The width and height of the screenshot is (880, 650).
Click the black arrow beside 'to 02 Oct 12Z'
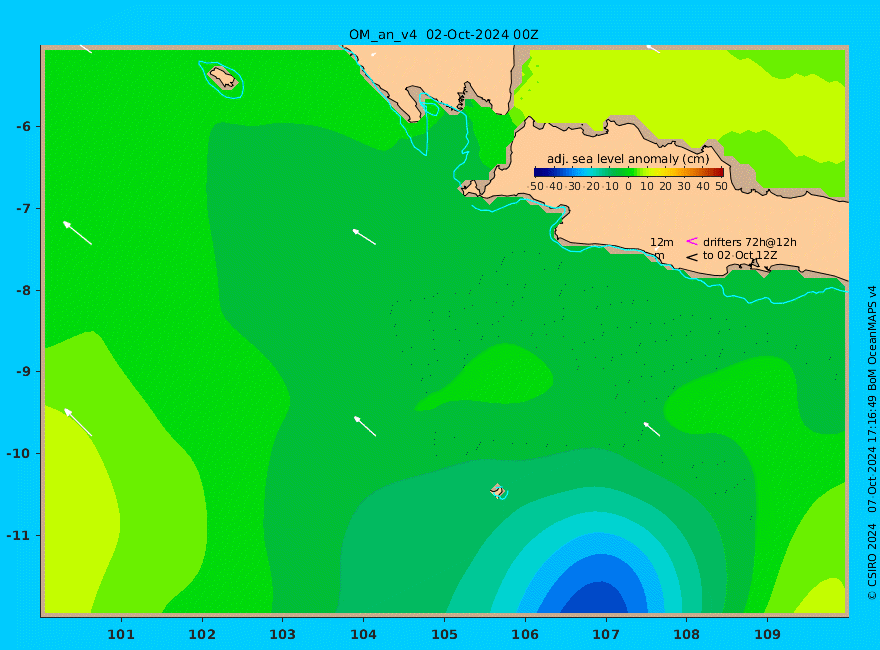tap(692, 257)
